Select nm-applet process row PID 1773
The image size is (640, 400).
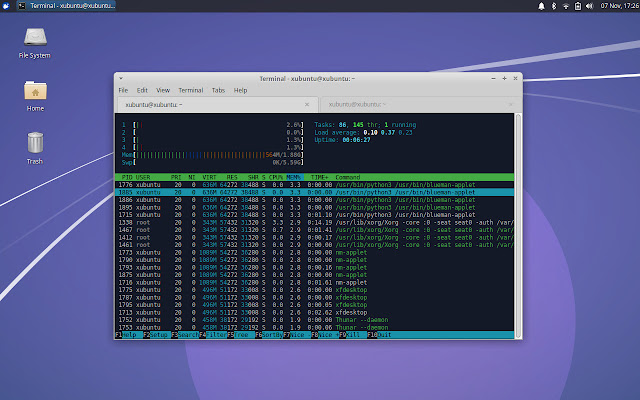314,253
